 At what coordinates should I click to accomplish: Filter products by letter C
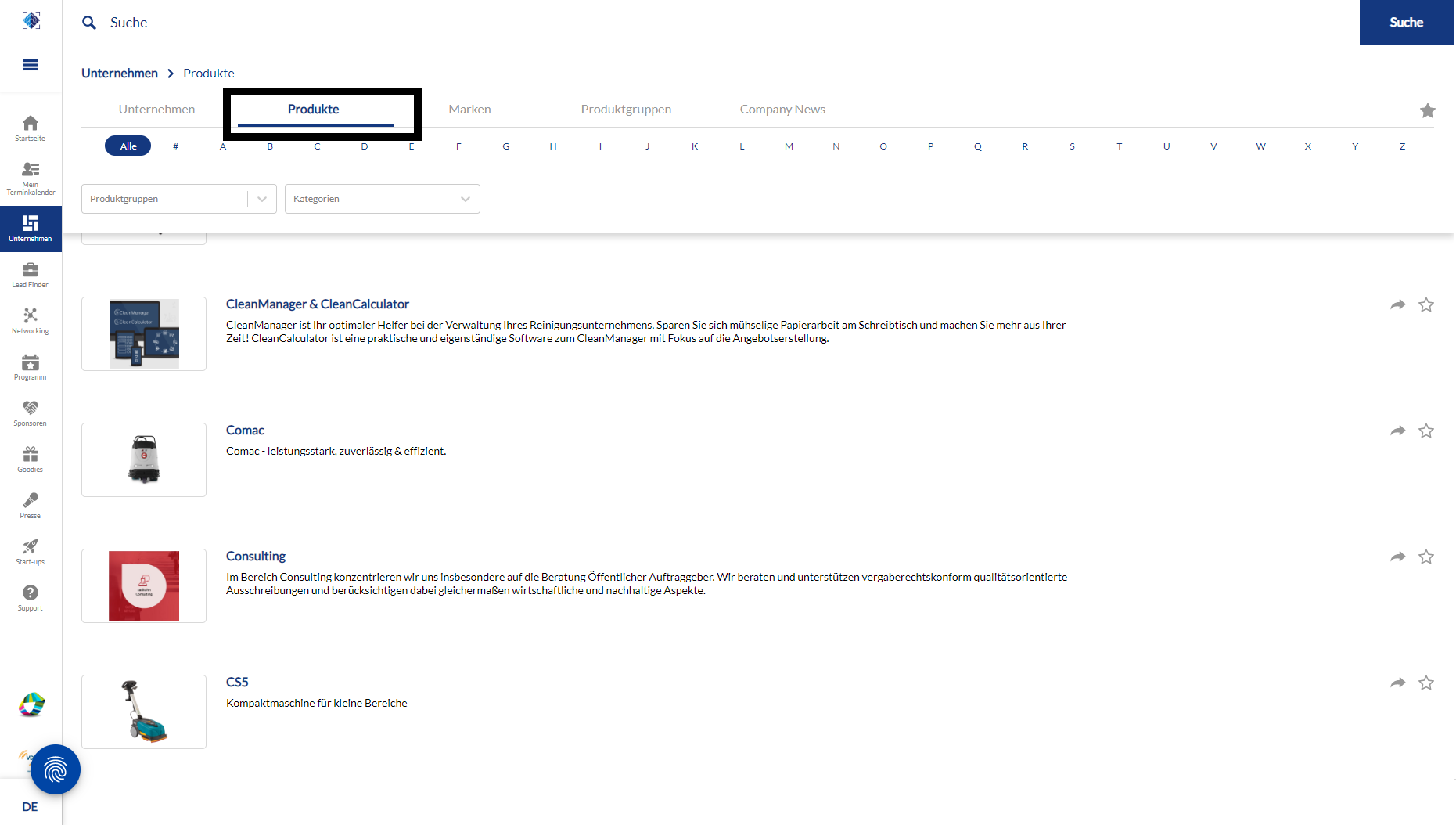(317, 146)
